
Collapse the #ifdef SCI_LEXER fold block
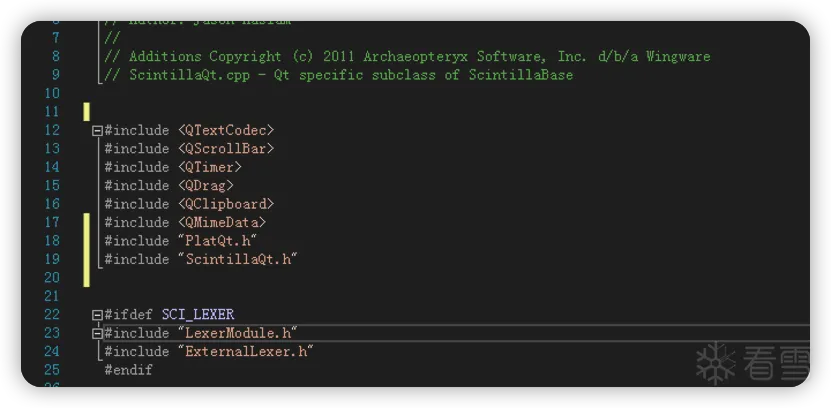pyautogui.click(x=97, y=314)
